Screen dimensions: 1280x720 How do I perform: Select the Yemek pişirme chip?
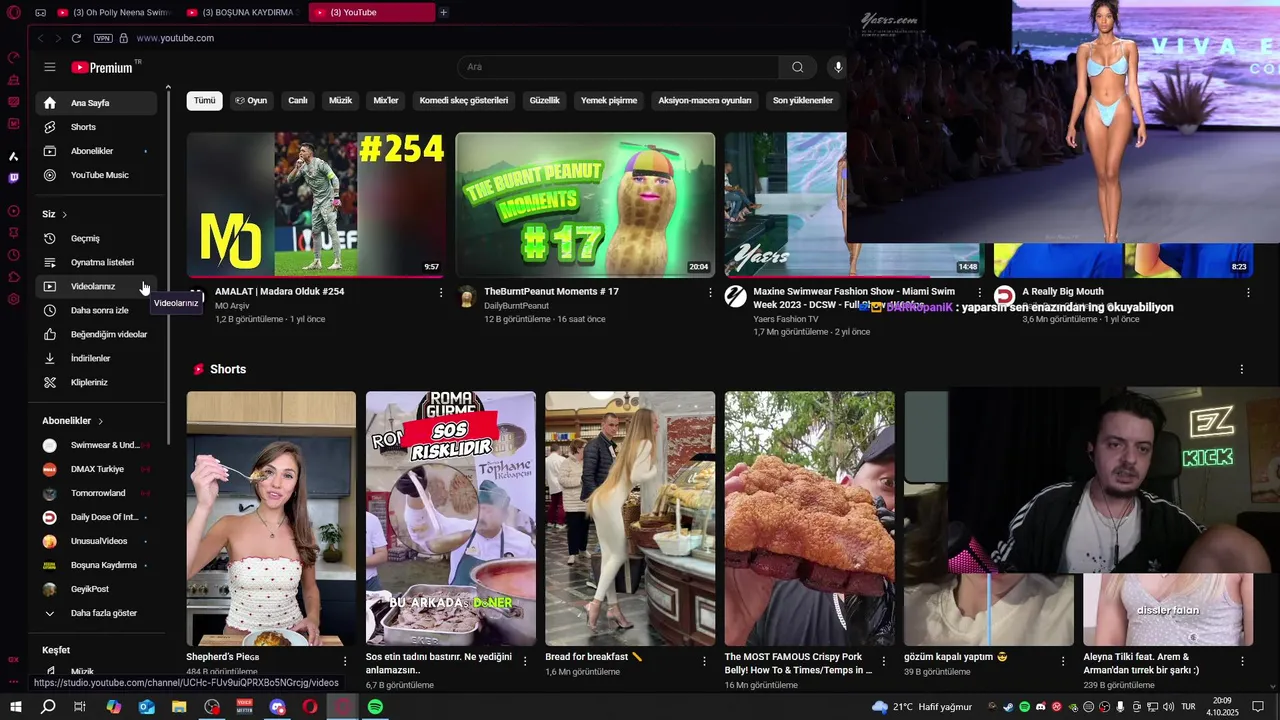(x=609, y=101)
